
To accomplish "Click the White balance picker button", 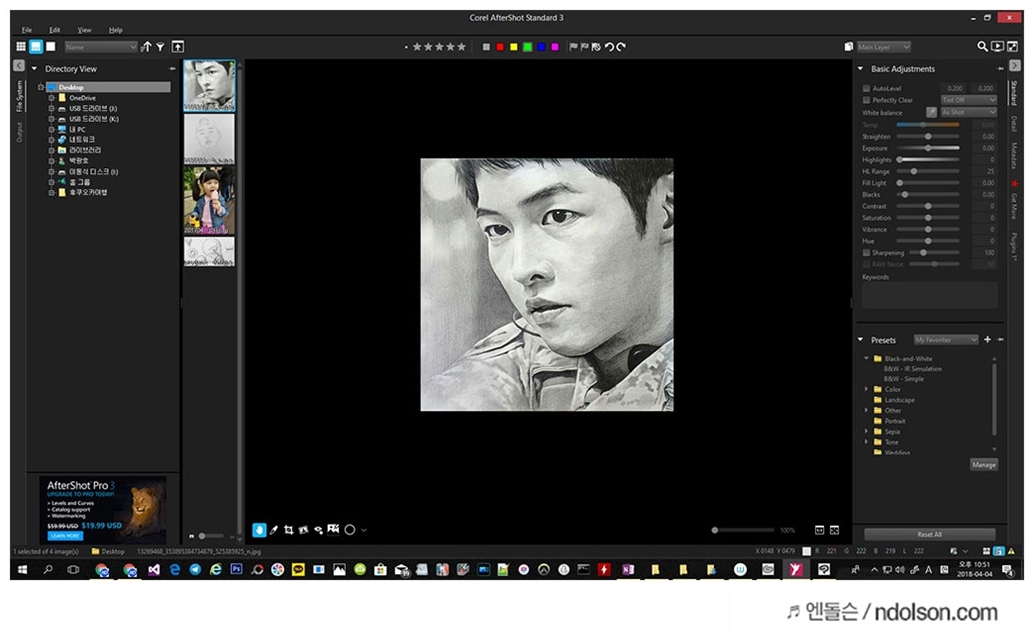I will (931, 112).
